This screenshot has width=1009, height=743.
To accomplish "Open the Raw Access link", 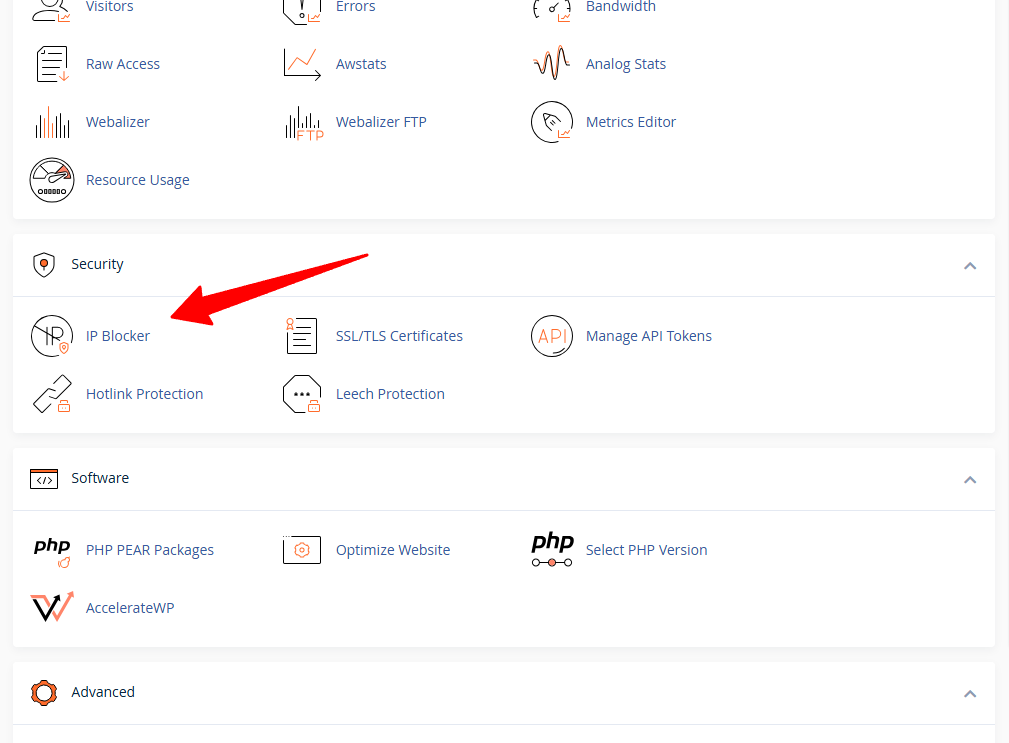I will pyautogui.click(x=123, y=64).
